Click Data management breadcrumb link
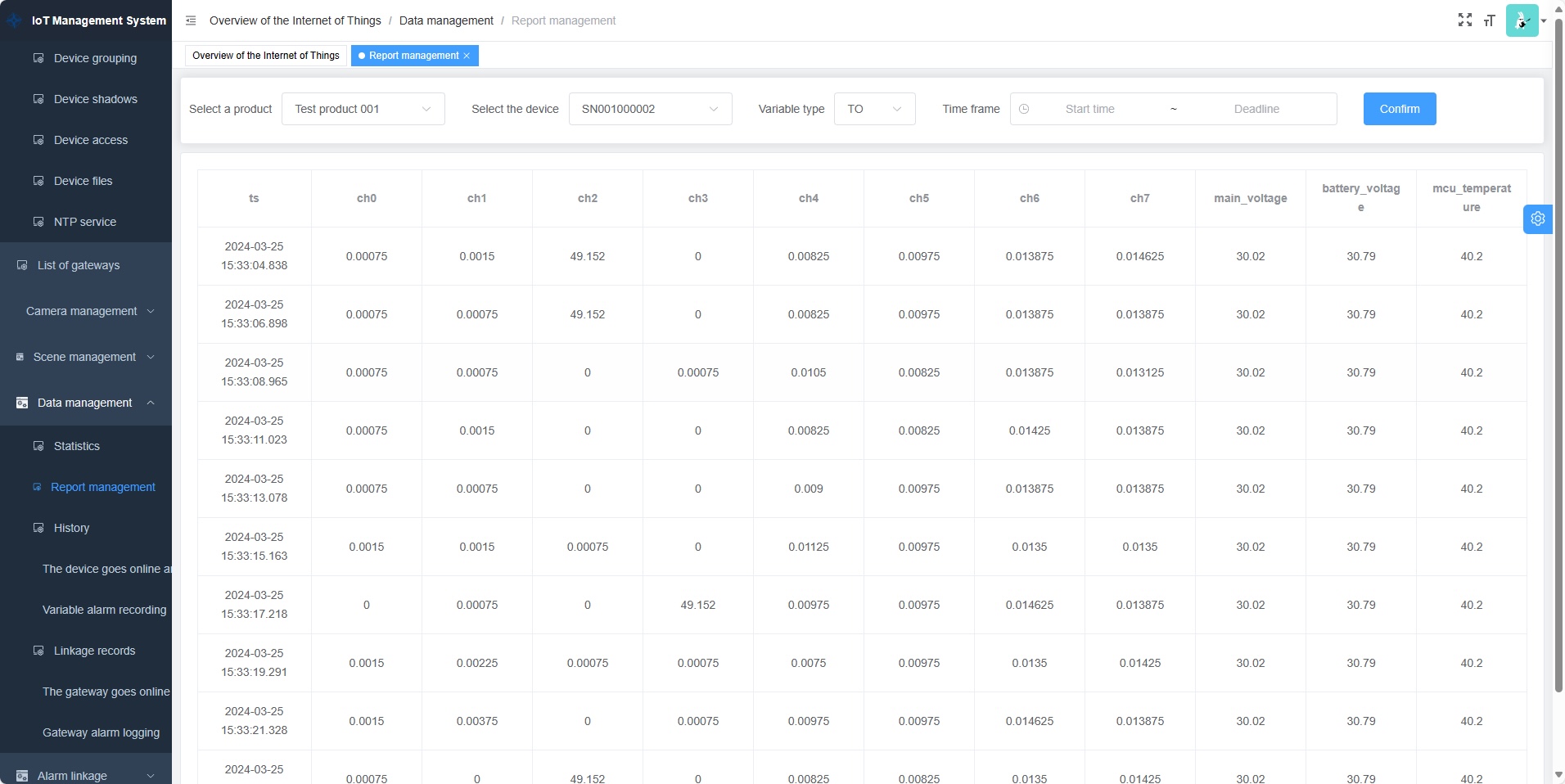The width and height of the screenshot is (1565, 784). [446, 20]
